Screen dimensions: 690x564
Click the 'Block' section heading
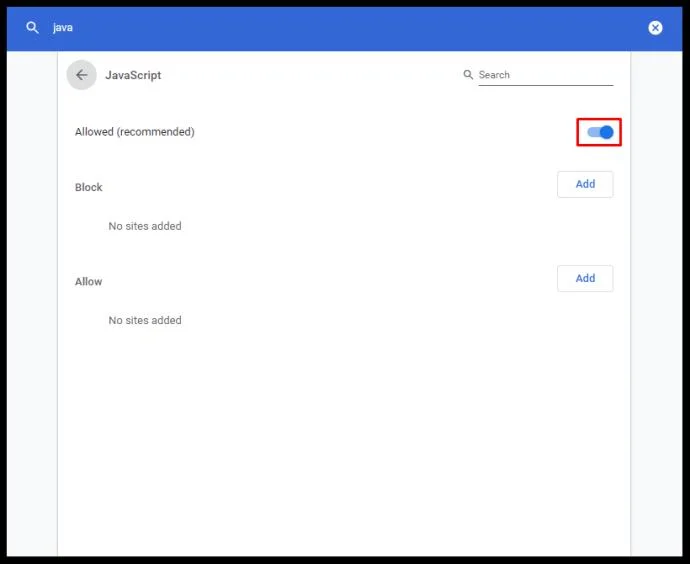point(88,187)
